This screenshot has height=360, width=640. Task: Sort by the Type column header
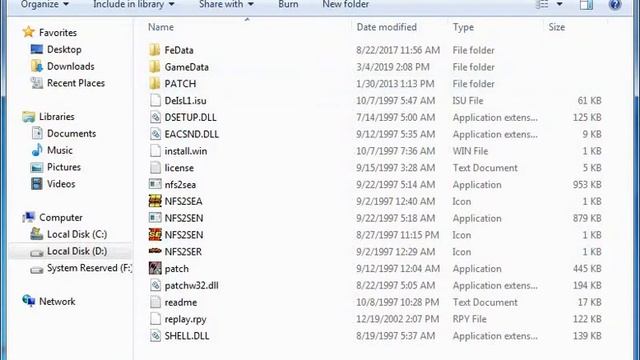pyautogui.click(x=463, y=27)
